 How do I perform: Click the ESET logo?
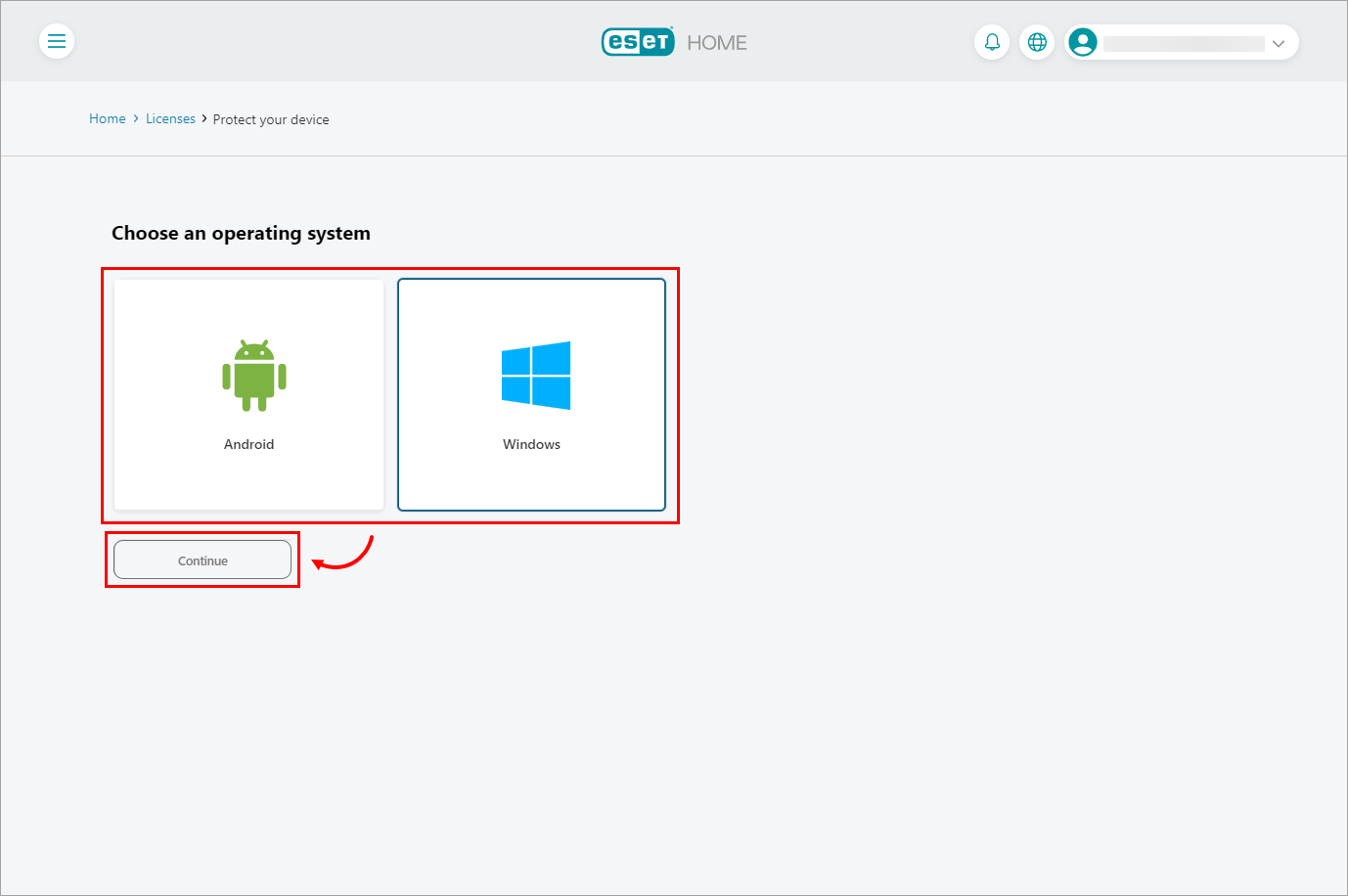(638, 41)
